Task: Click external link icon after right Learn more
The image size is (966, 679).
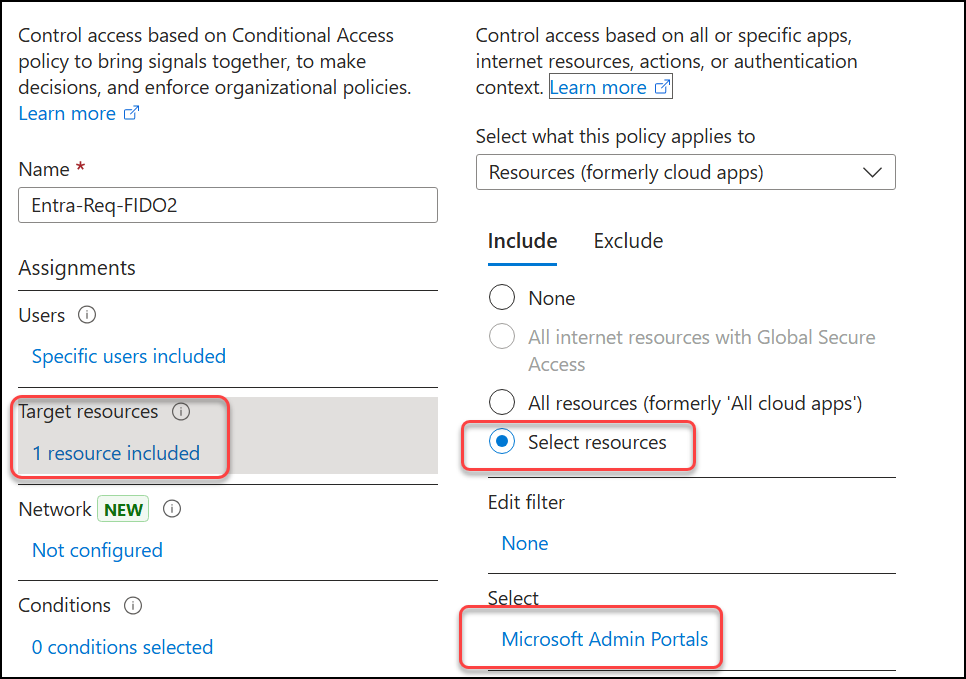Action: (662, 87)
